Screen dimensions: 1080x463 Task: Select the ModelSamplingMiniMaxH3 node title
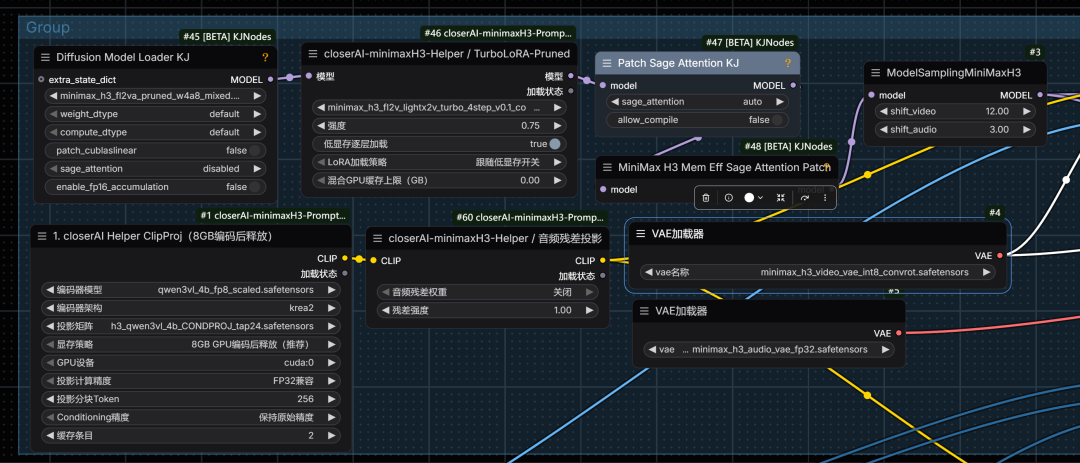tap(953, 73)
